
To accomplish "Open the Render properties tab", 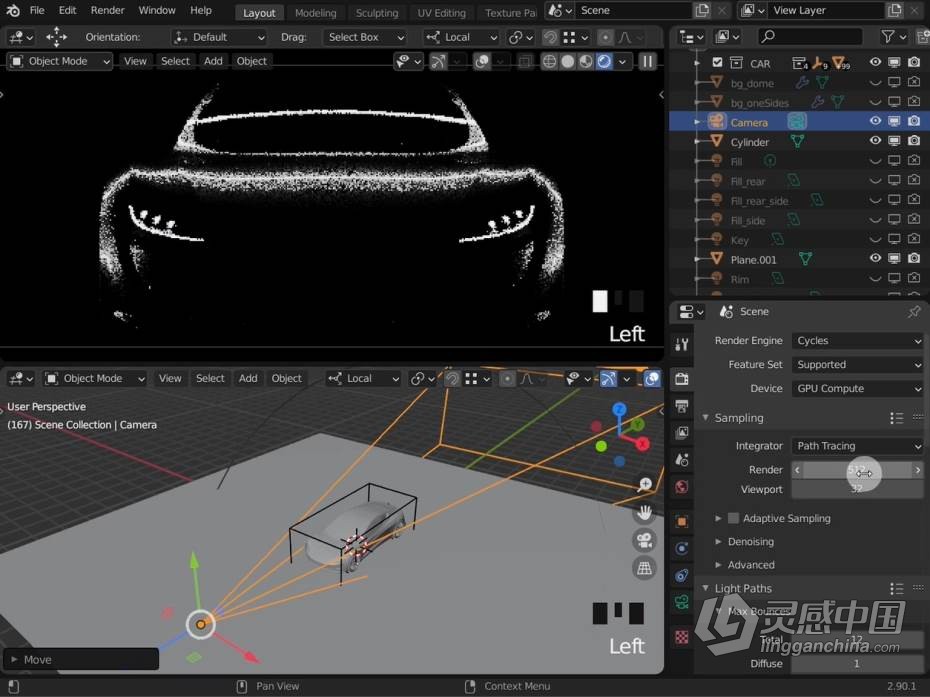I will (681, 379).
